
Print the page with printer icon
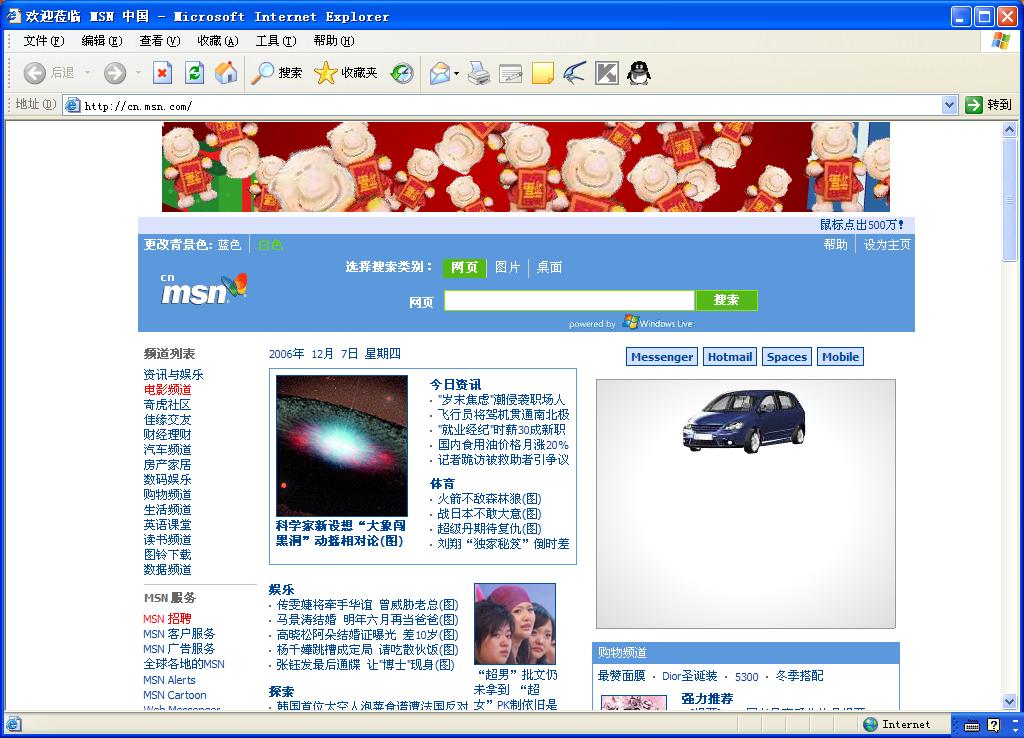pos(479,73)
